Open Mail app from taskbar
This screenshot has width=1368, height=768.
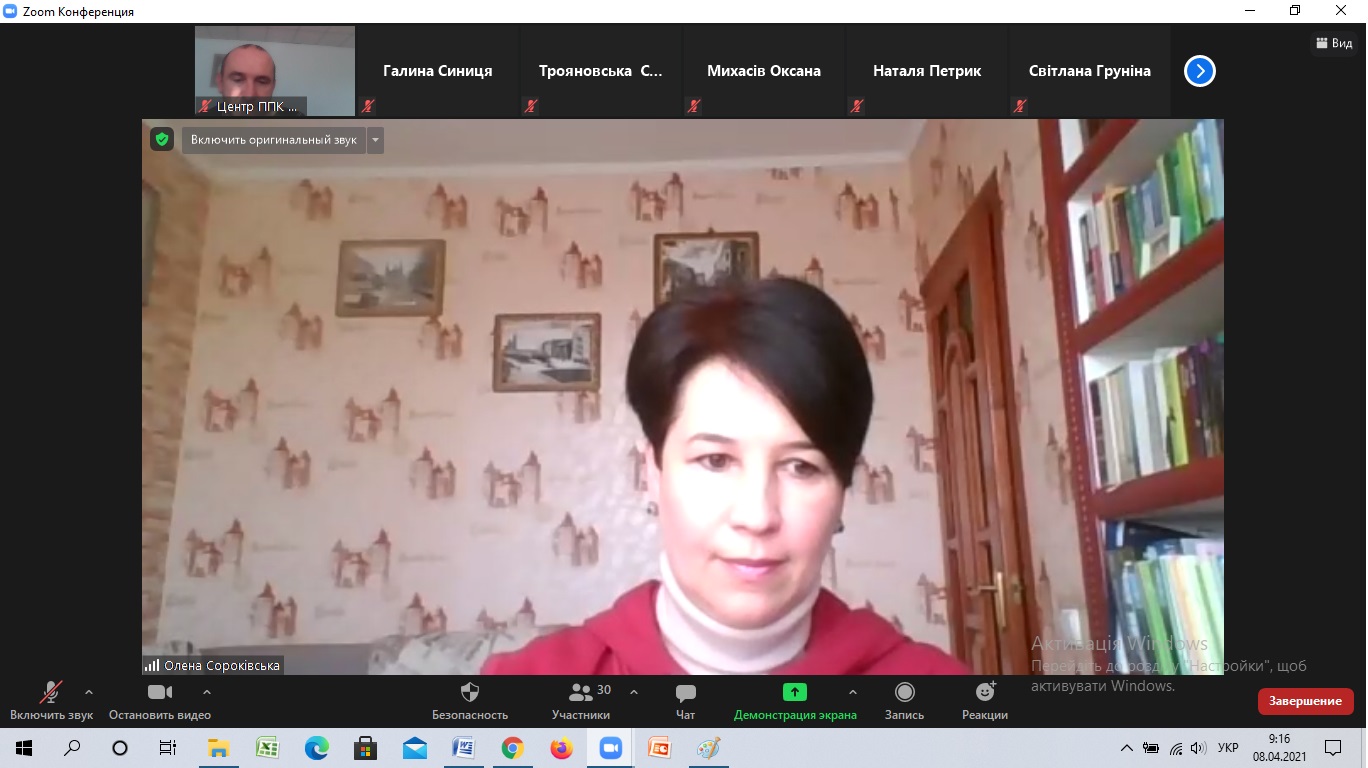(x=414, y=748)
